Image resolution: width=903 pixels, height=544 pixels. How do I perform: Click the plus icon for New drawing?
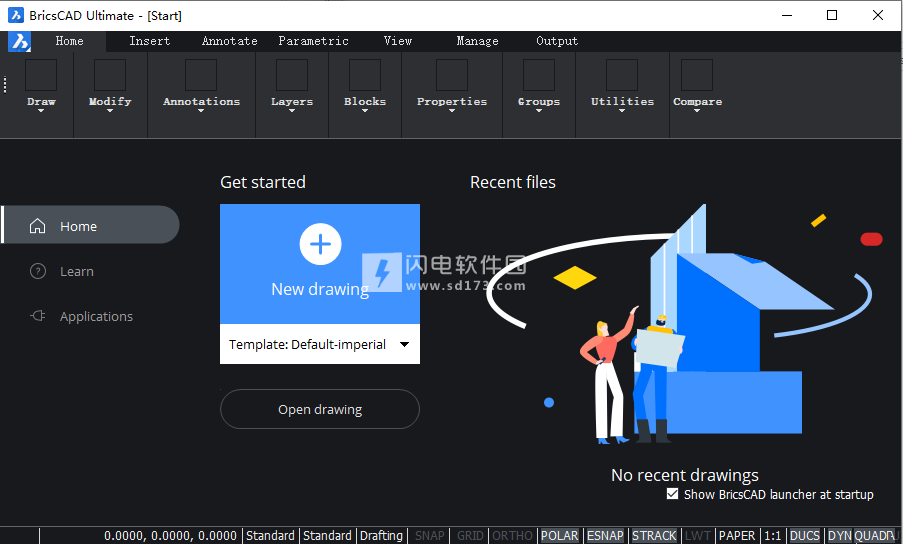pyautogui.click(x=320, y=244)
